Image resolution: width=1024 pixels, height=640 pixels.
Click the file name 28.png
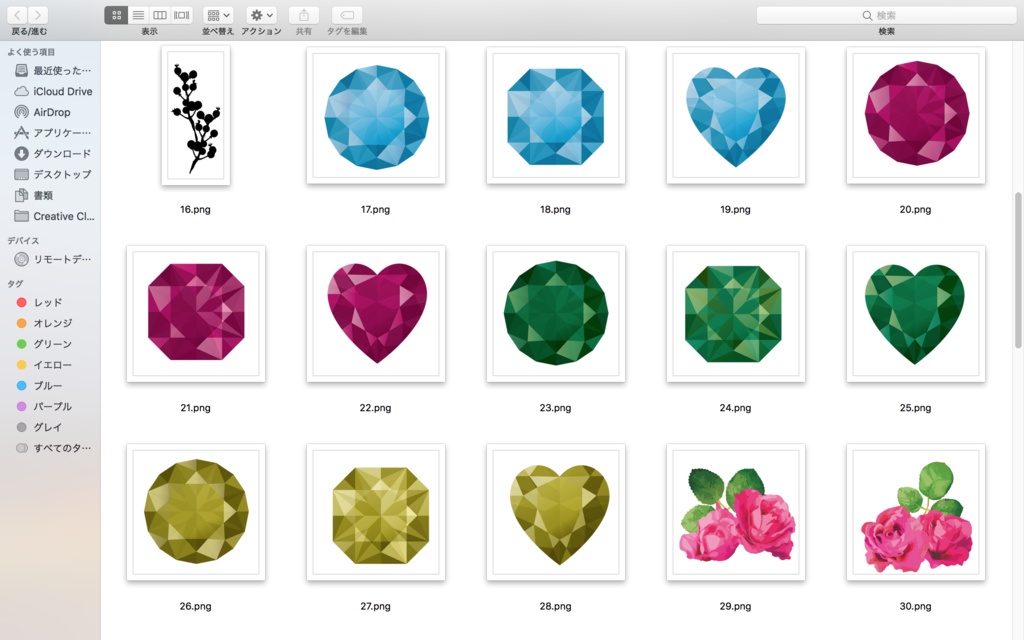(555, 607)
